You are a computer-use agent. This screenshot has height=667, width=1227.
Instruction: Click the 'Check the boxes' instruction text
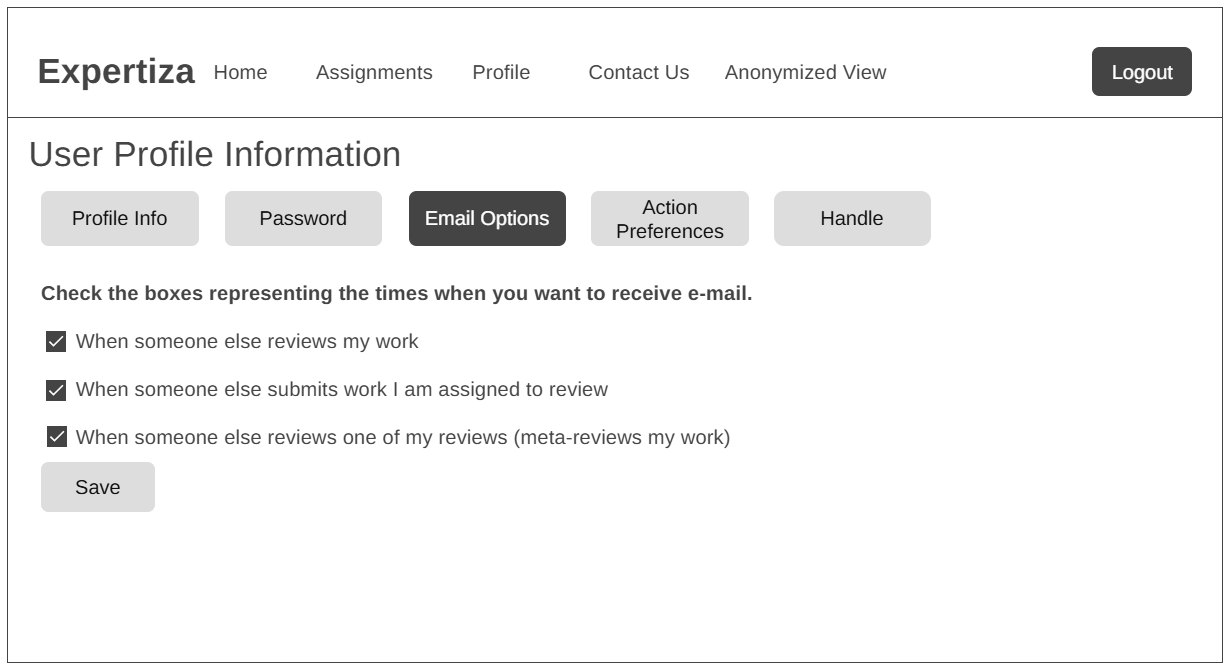pyautogui.click(x=396, y=294)
